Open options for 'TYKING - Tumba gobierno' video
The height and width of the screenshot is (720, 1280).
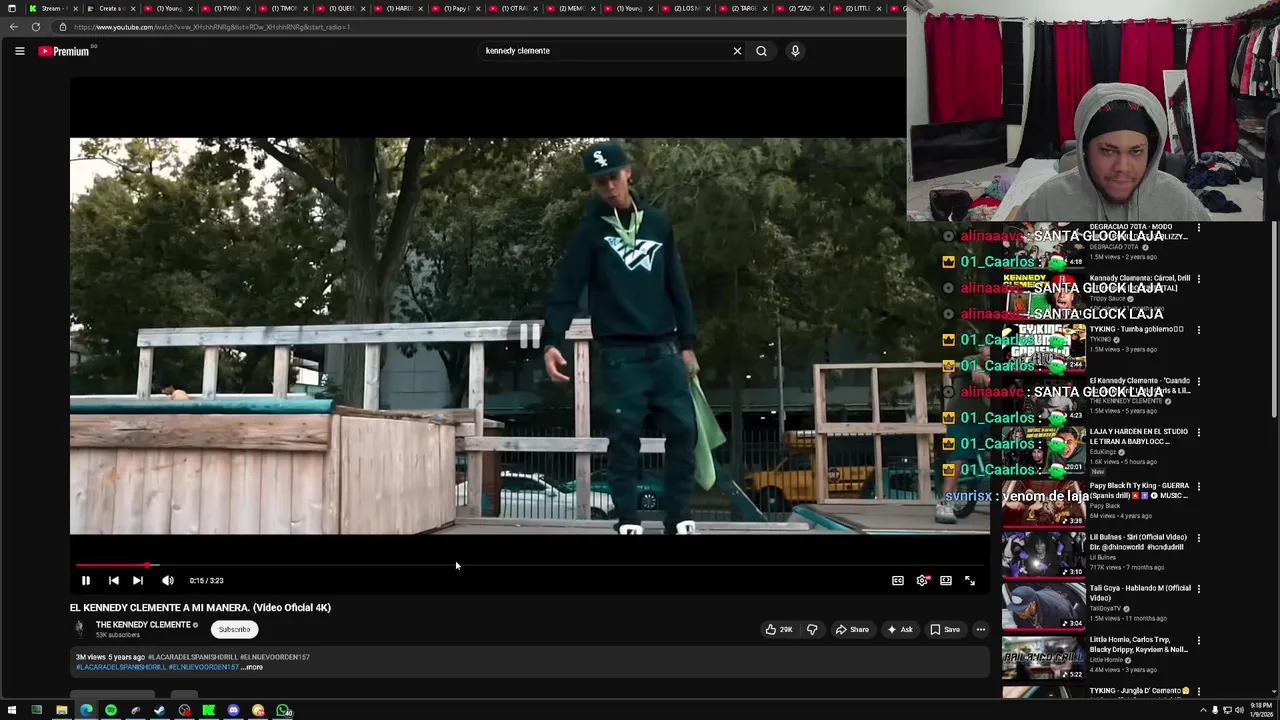1199,330
